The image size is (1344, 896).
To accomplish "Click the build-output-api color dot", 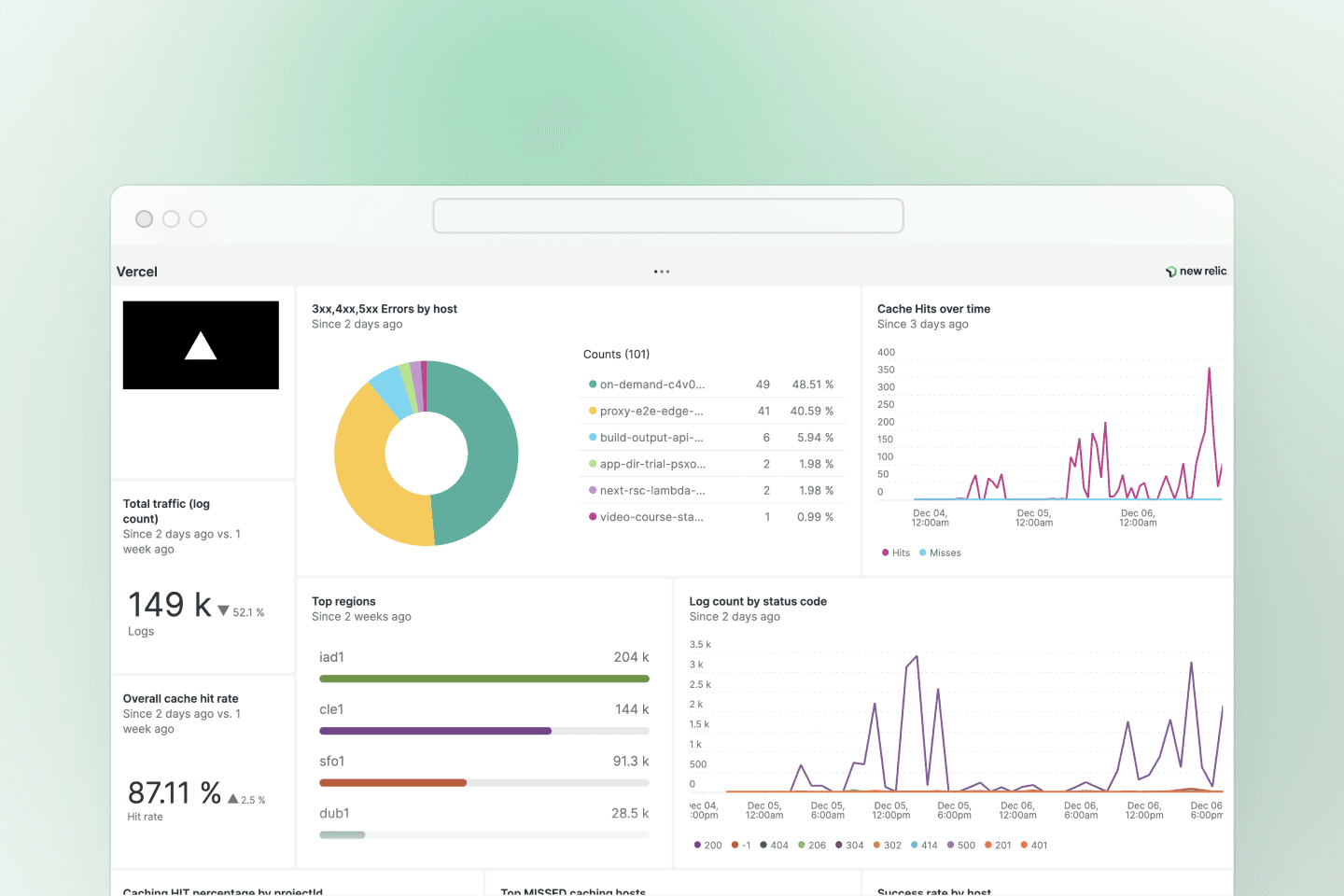I will click(x=593, y=438).
